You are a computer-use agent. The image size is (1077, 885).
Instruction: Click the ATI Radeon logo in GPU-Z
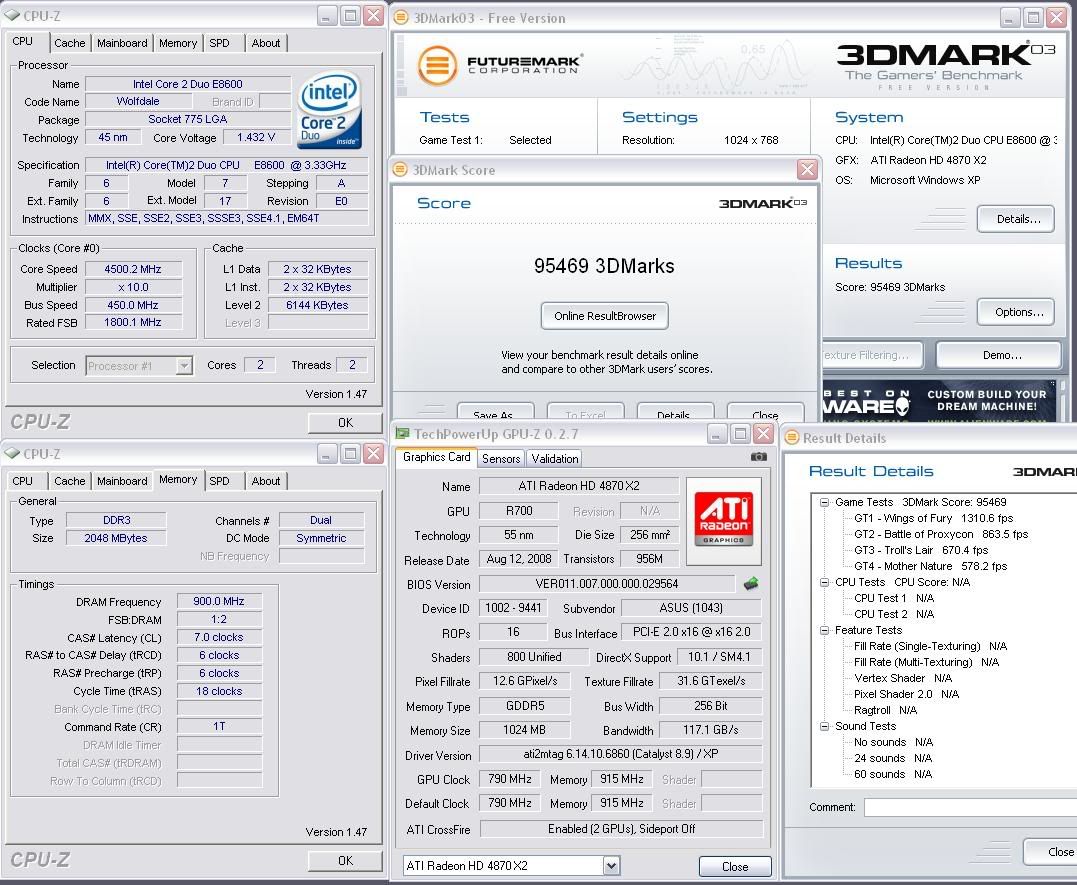tap(723, 520)
